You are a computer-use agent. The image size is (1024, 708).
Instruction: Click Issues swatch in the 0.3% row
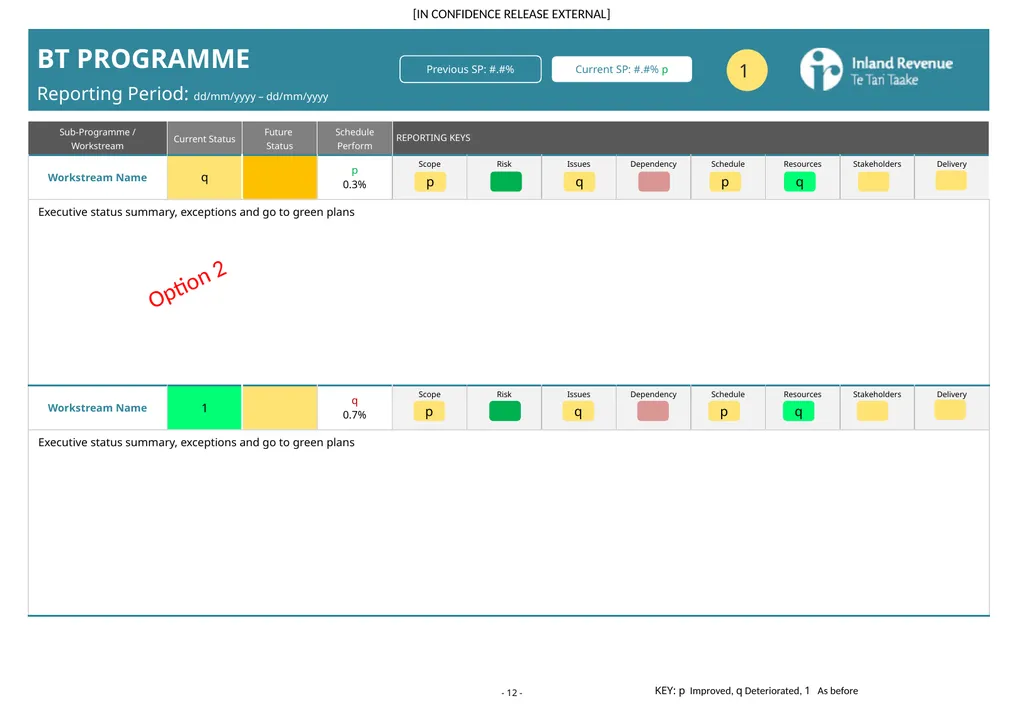[579, 182]
